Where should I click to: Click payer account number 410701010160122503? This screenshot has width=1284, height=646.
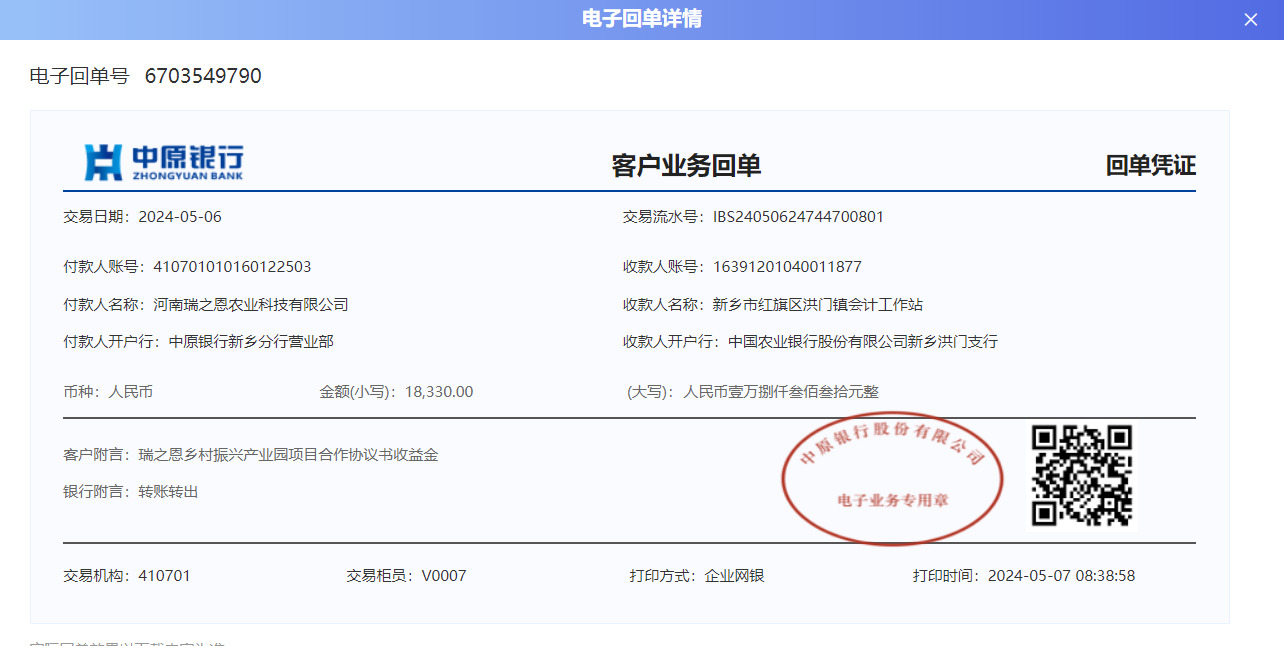(x=232, y=267)
